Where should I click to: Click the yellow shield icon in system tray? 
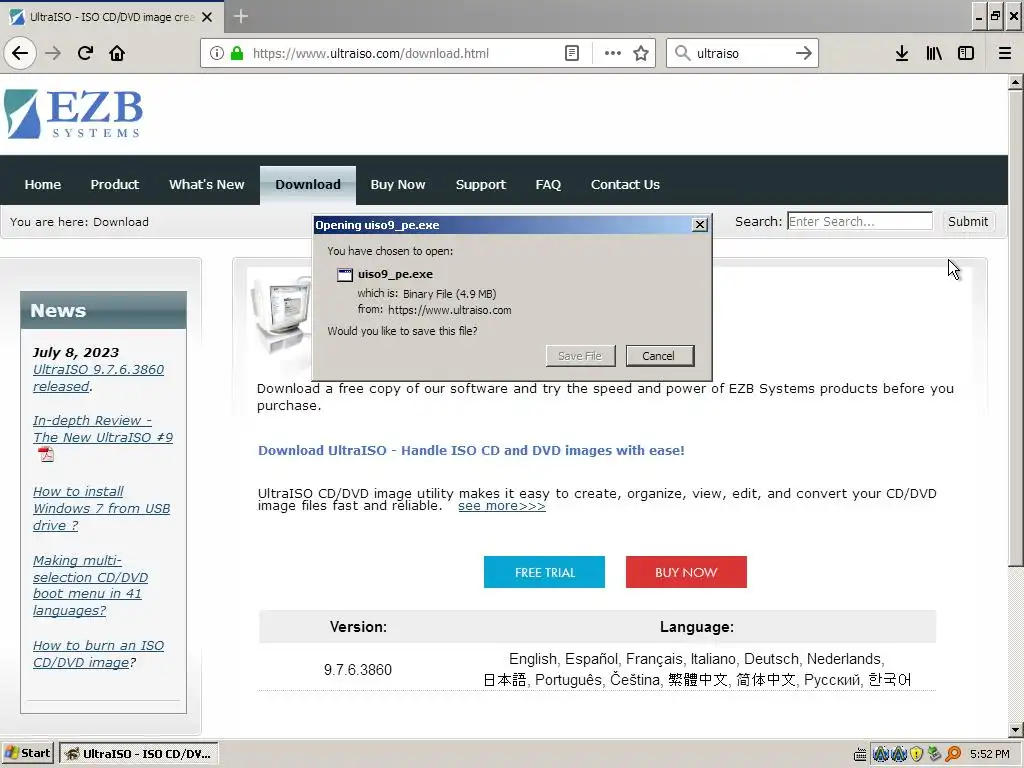coord(917,754)
